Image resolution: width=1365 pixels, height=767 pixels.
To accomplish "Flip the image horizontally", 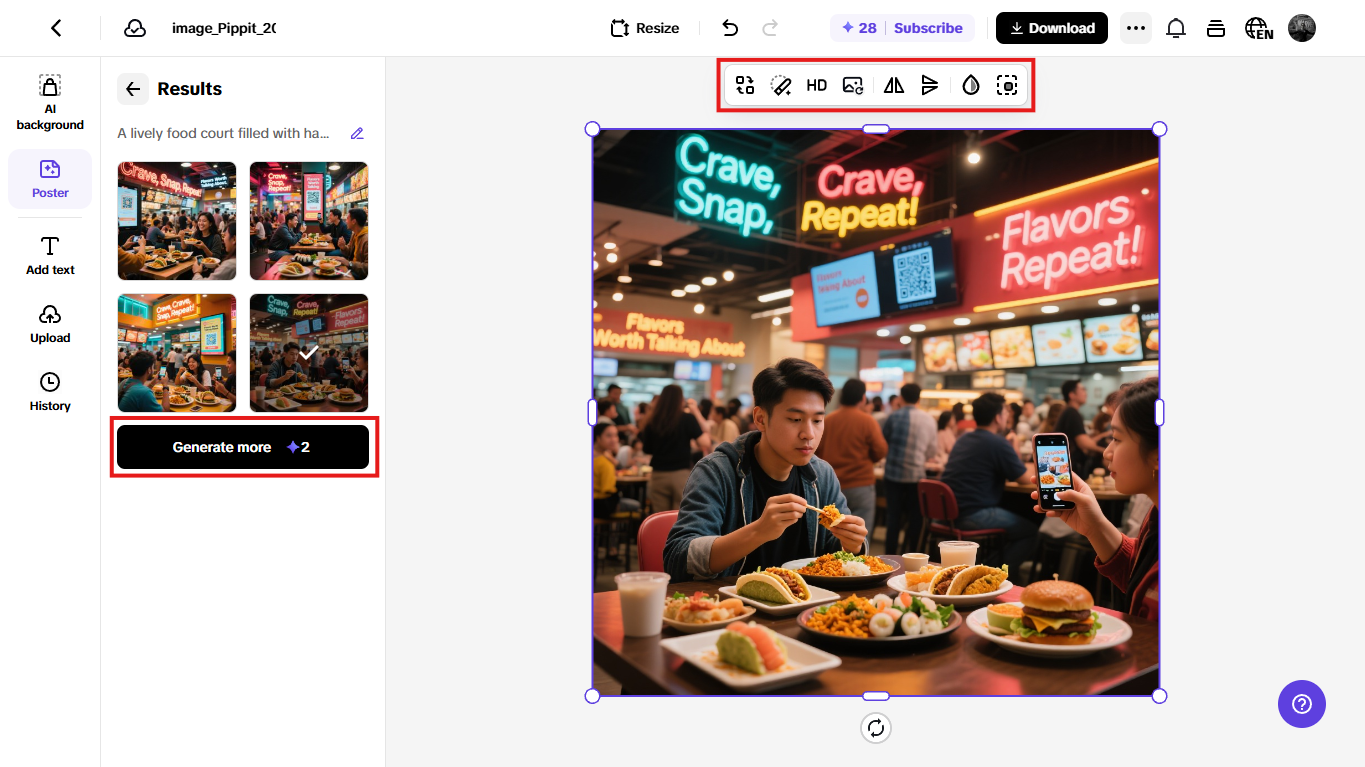I will coord(893,85).
